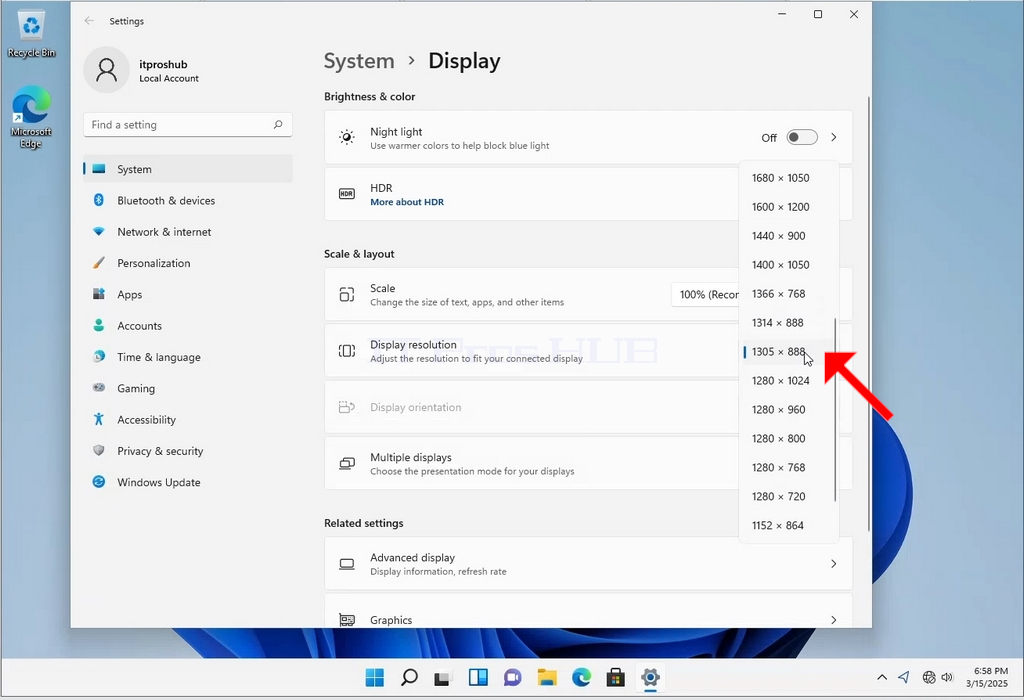Viewport: 1024px width, 700px height.
Task: Open the Recycle Bin desktop icon
Action: pos(31,34)
